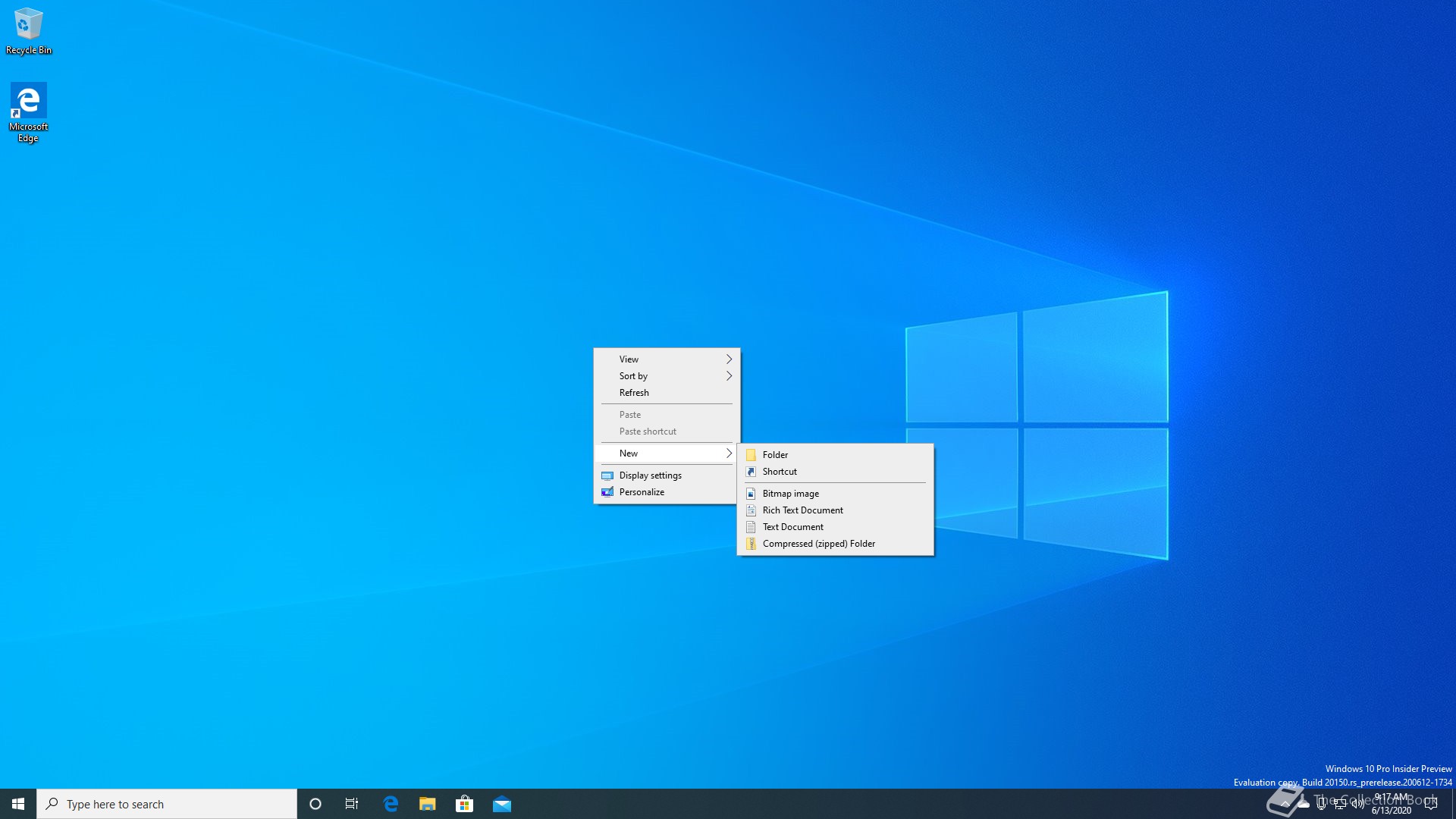Click the Windows Start button
Viewport: 1456px width, 819px height.
pos(18,804)
